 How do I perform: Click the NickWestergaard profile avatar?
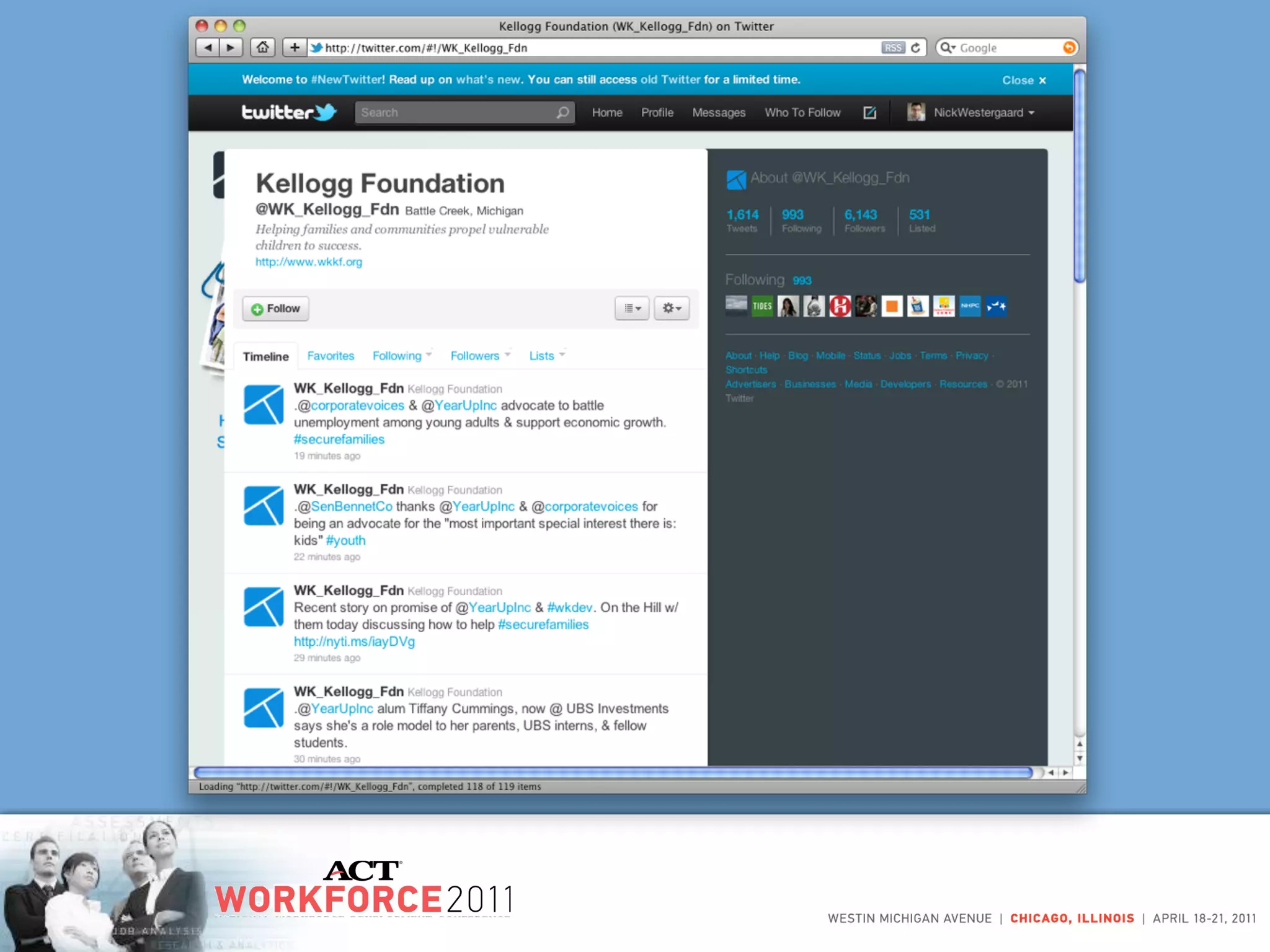[x=916, y=112]
